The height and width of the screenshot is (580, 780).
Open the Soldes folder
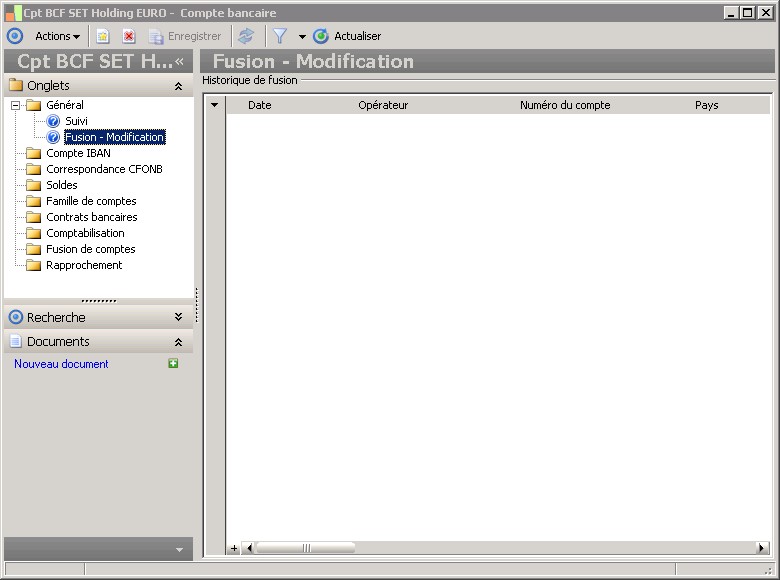62,185
